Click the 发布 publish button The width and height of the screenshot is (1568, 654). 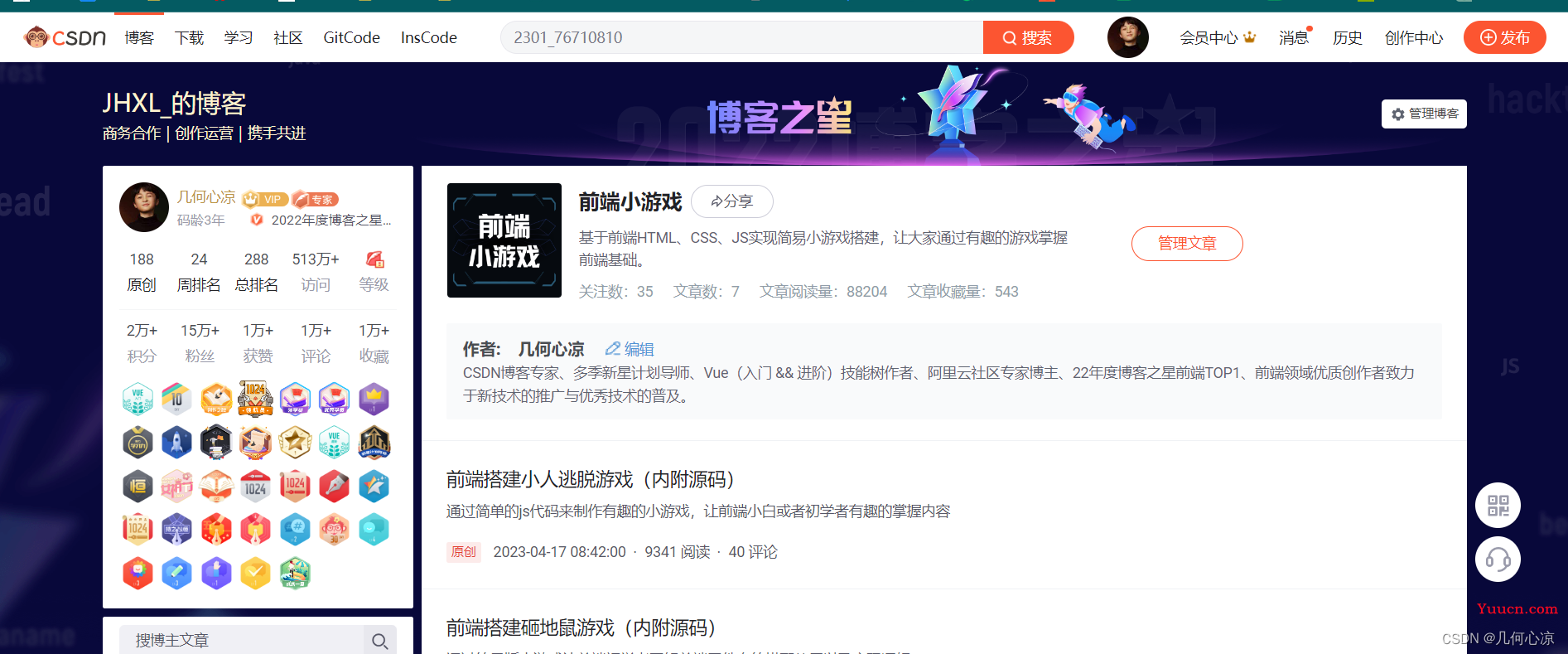point(1504,37)
